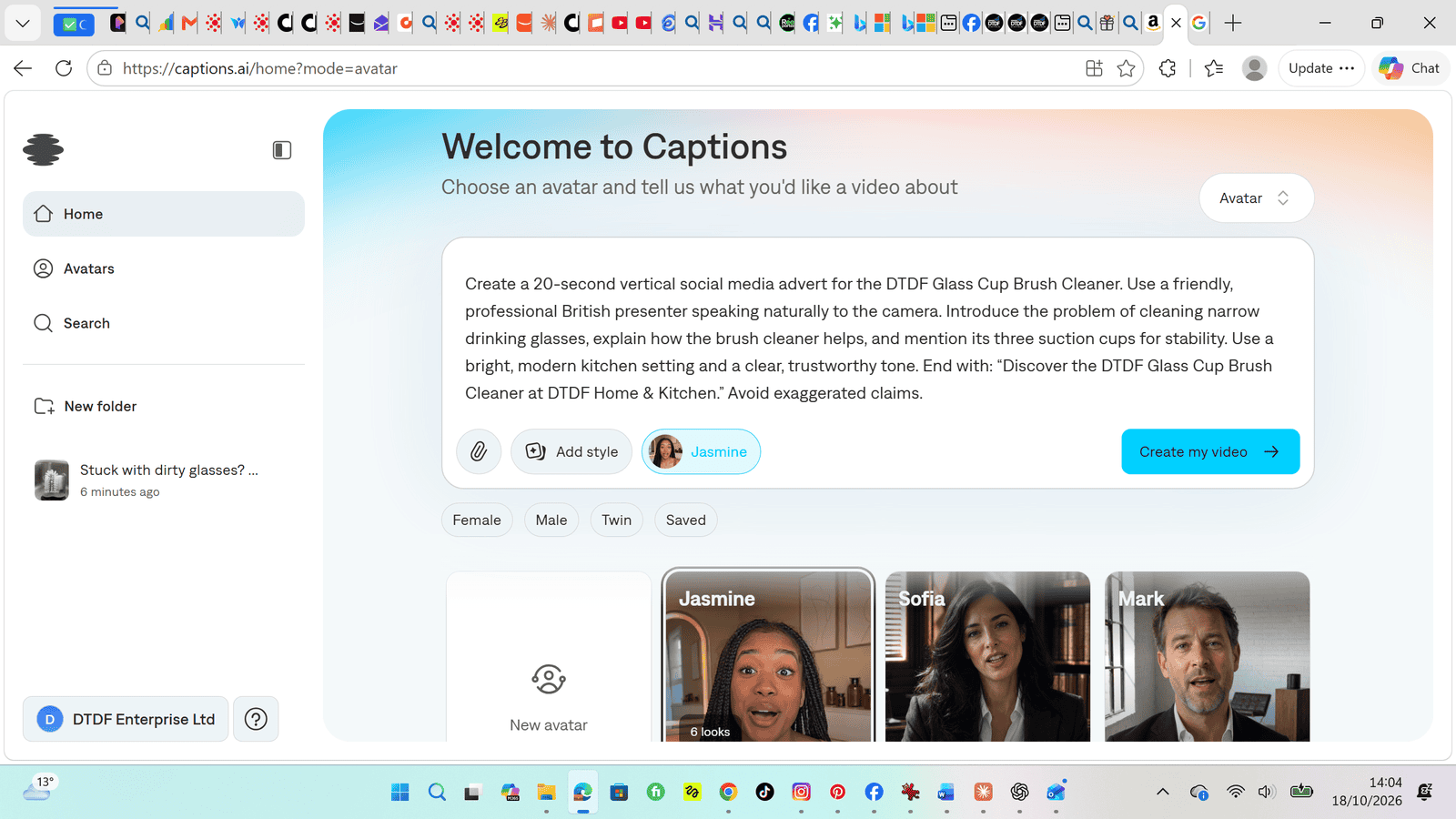
Task: Open favorites list icon
Action: click(x=1214, y=68)
